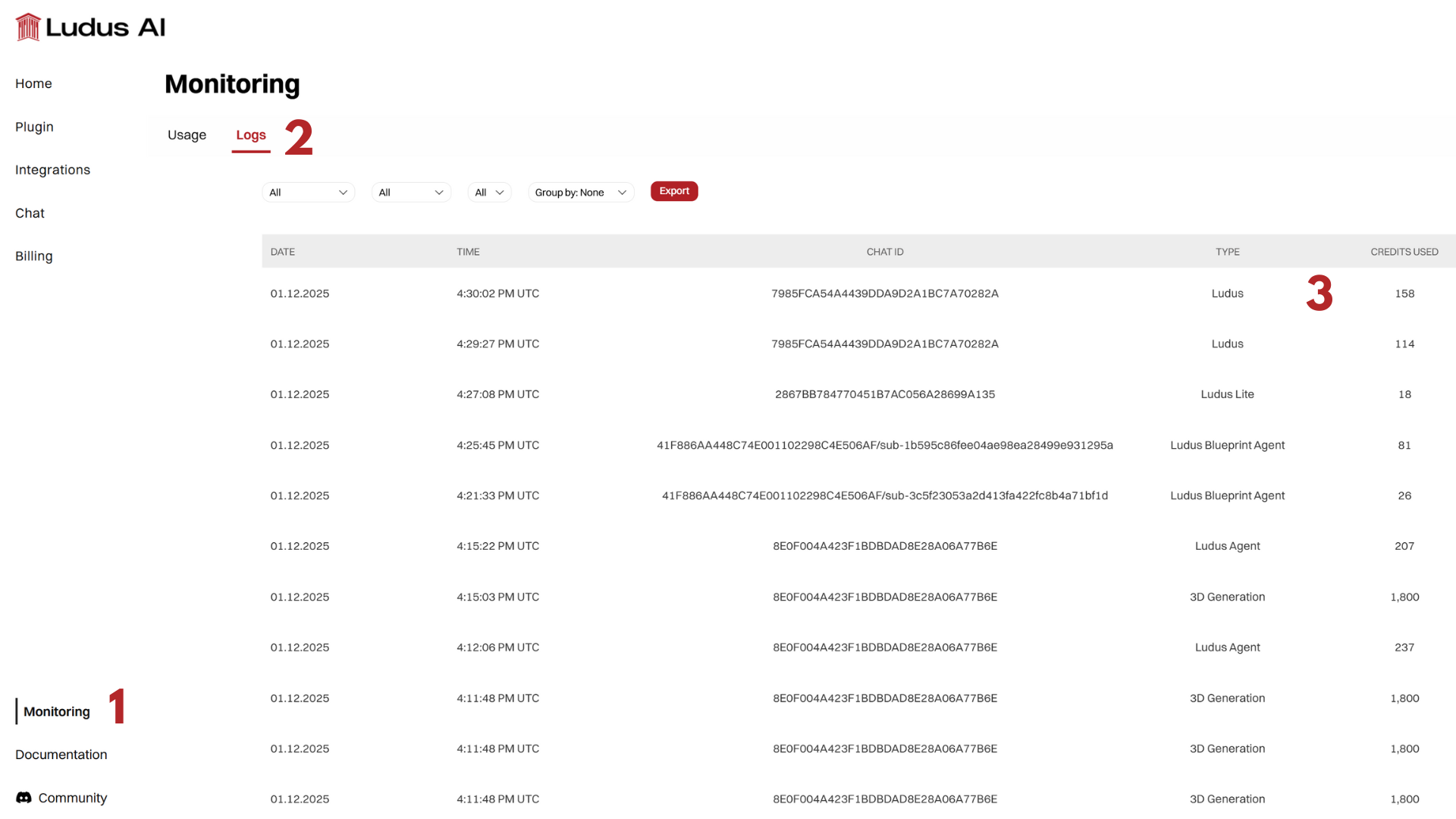Expand the third All filter dropdown
The height and width of the screenshot is (819, 1456).
click(489, 192)
